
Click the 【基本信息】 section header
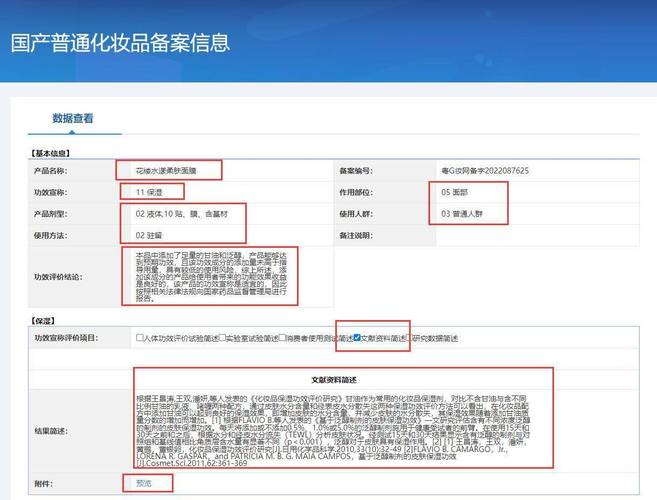[50, 153]
